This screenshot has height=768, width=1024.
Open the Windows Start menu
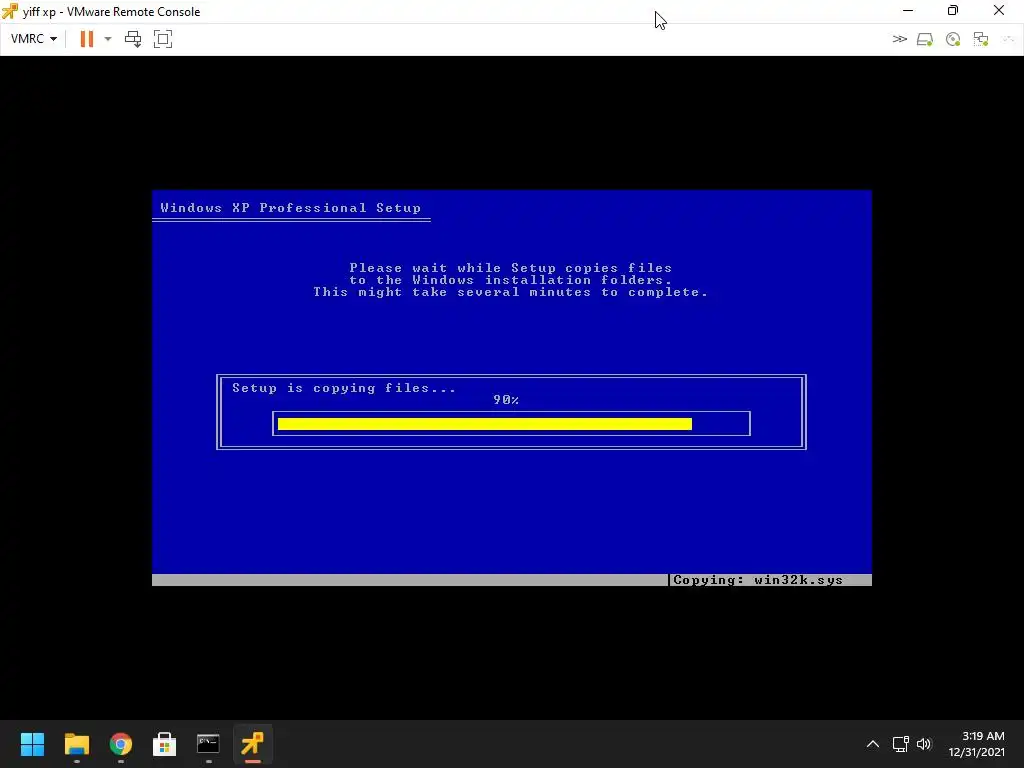(x=32, y=744)
